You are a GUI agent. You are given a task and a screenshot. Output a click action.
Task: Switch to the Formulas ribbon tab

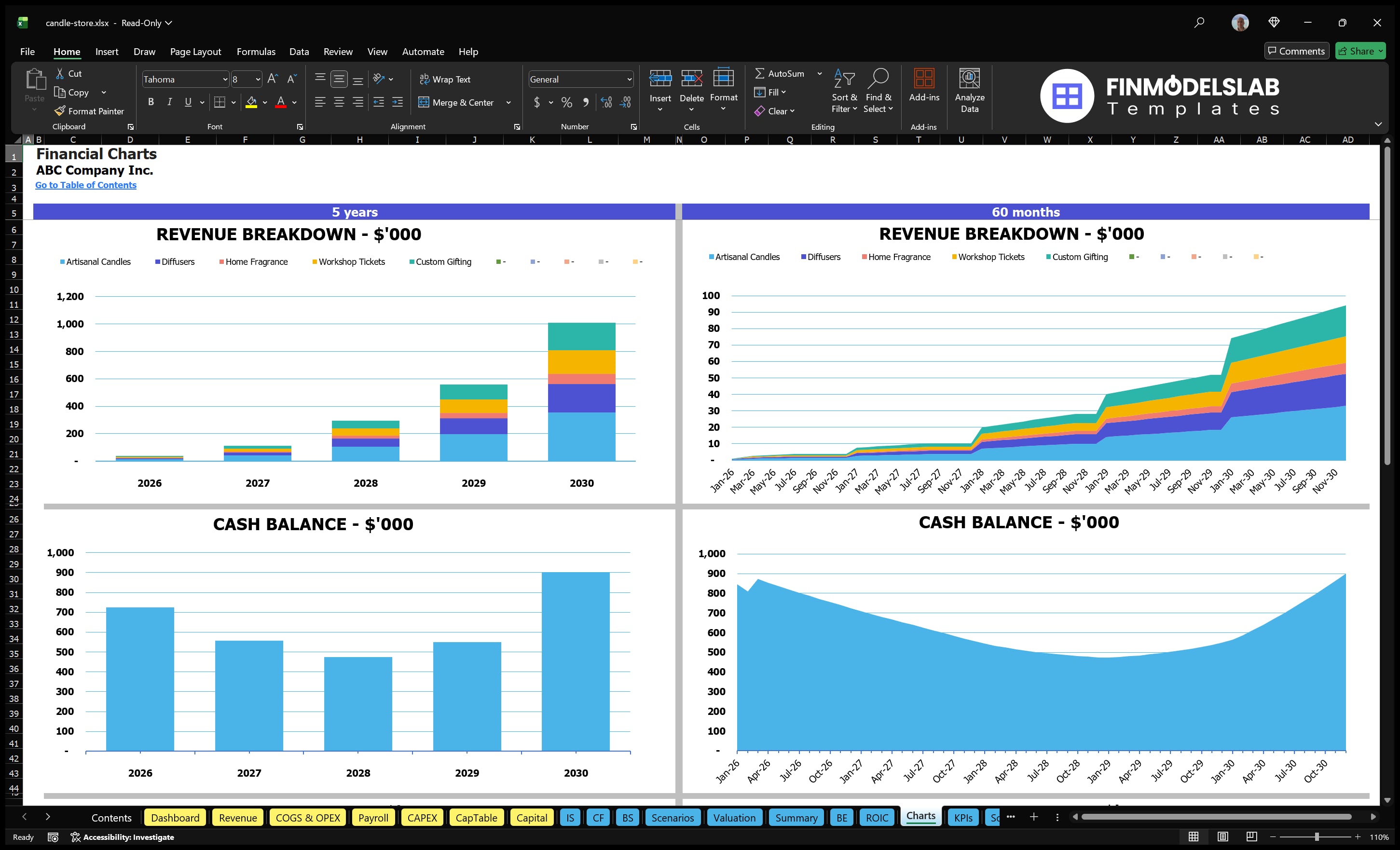coord(256,51)
